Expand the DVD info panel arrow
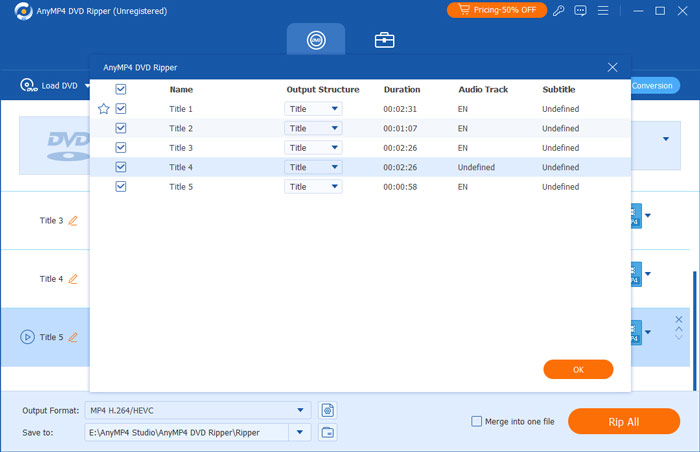This screenshot has width=700, height=452. [x=666, y=139]
